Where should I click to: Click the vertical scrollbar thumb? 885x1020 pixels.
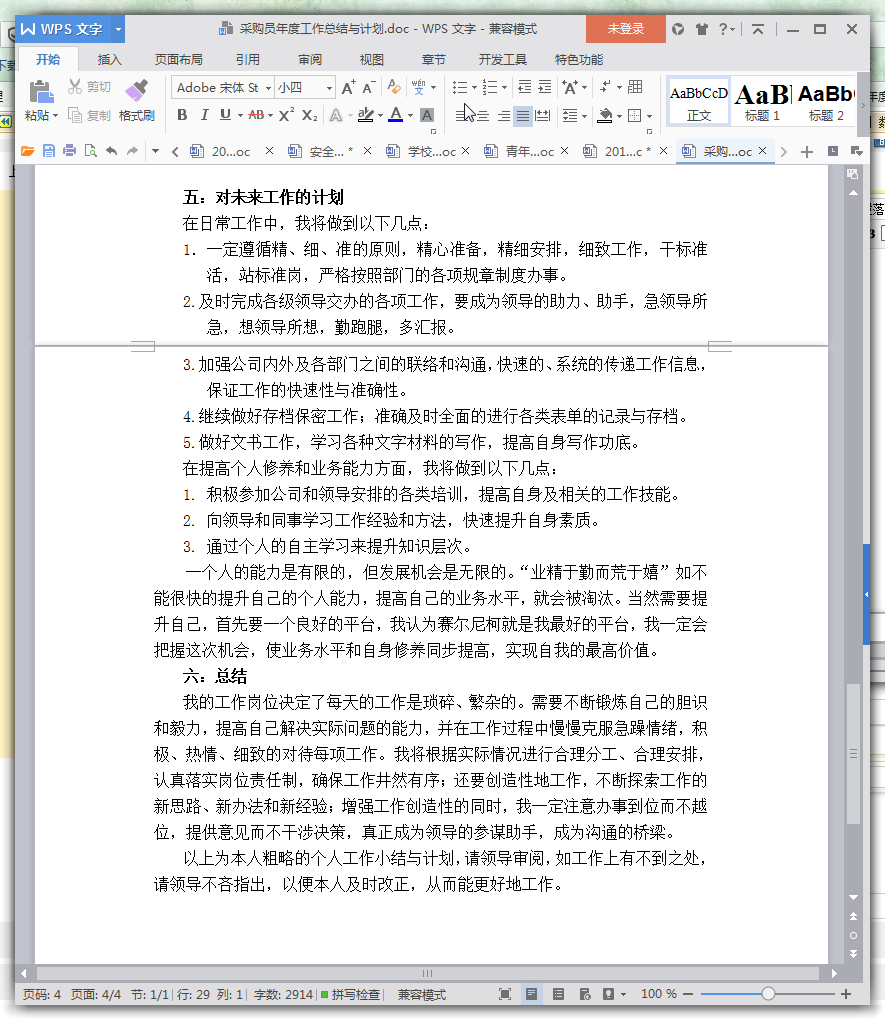pyautogui.click(x=853, y=753)
